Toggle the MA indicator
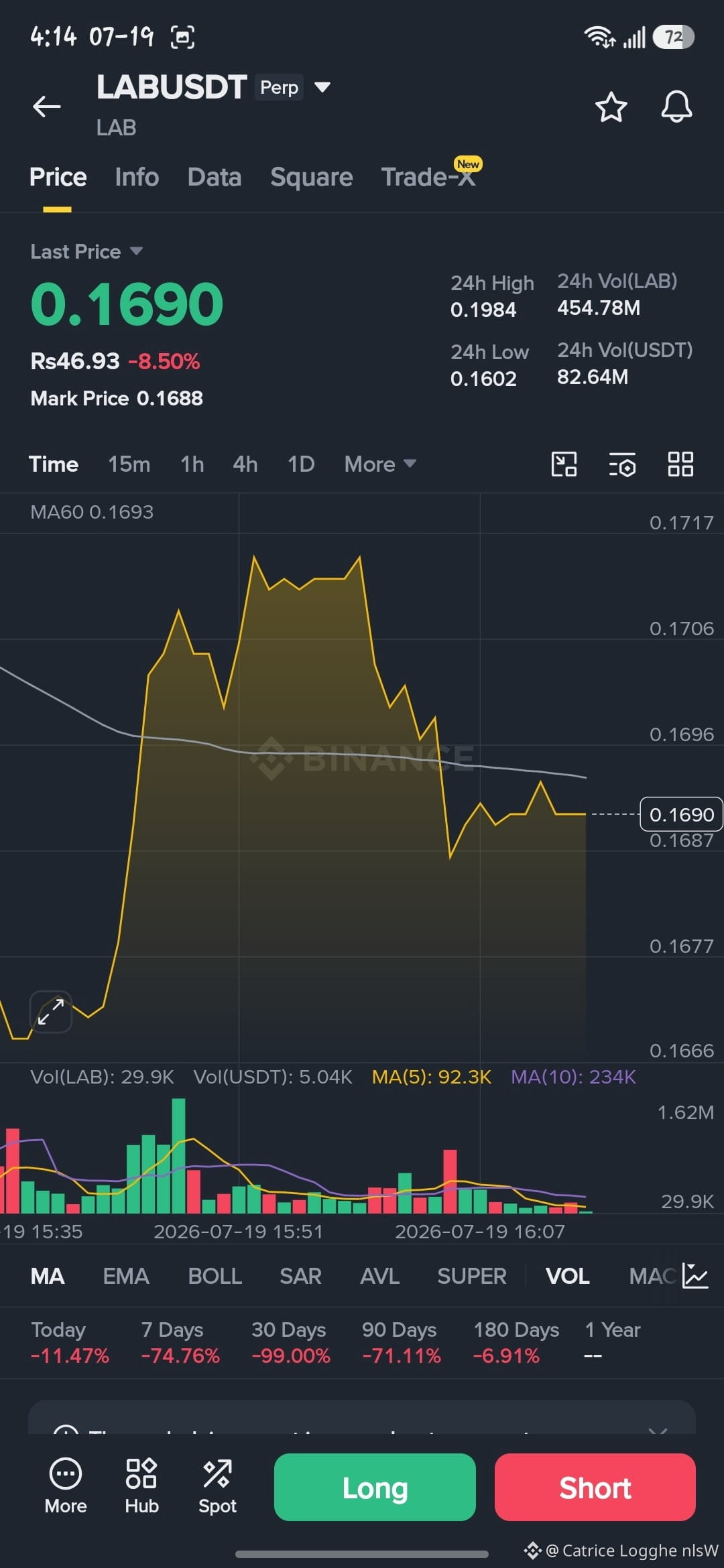The width and height of the screenshot is (724, 1568). click(48, 1276)
